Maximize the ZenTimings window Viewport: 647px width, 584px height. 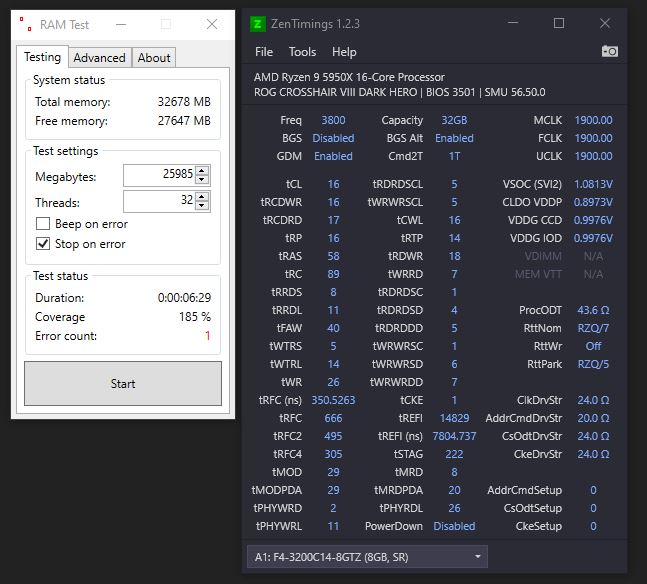[559, 23]
